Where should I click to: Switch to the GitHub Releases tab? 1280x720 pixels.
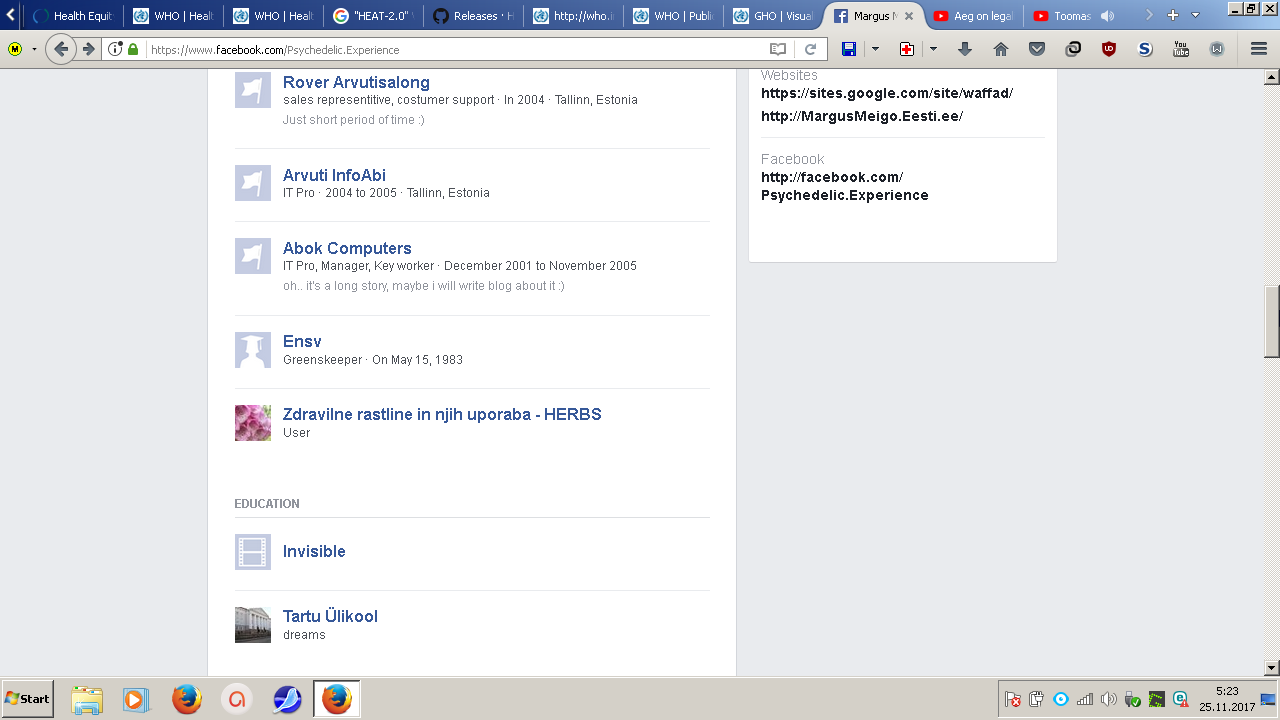(472, 16)
